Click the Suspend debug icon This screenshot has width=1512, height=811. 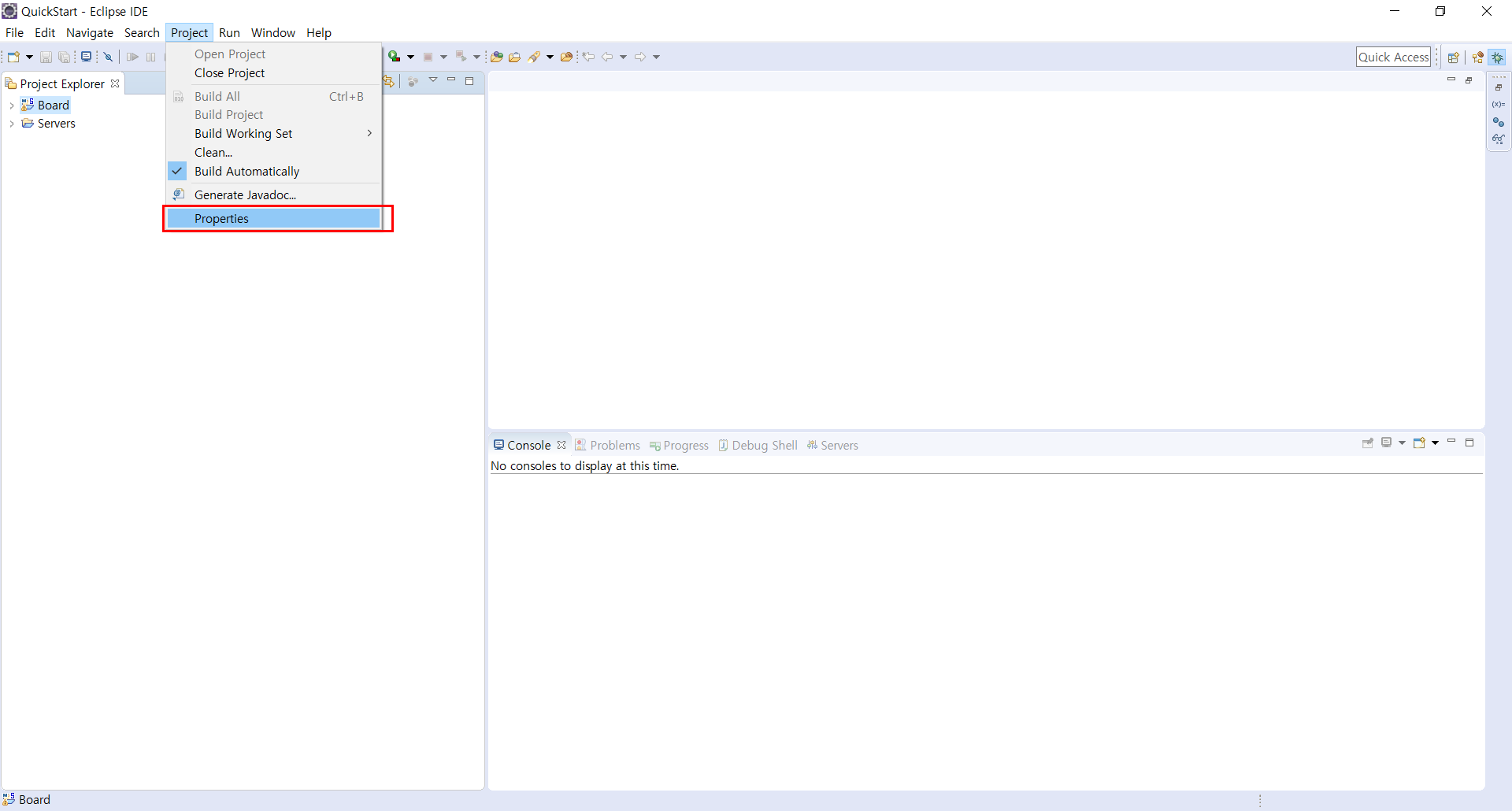(151, 57)
